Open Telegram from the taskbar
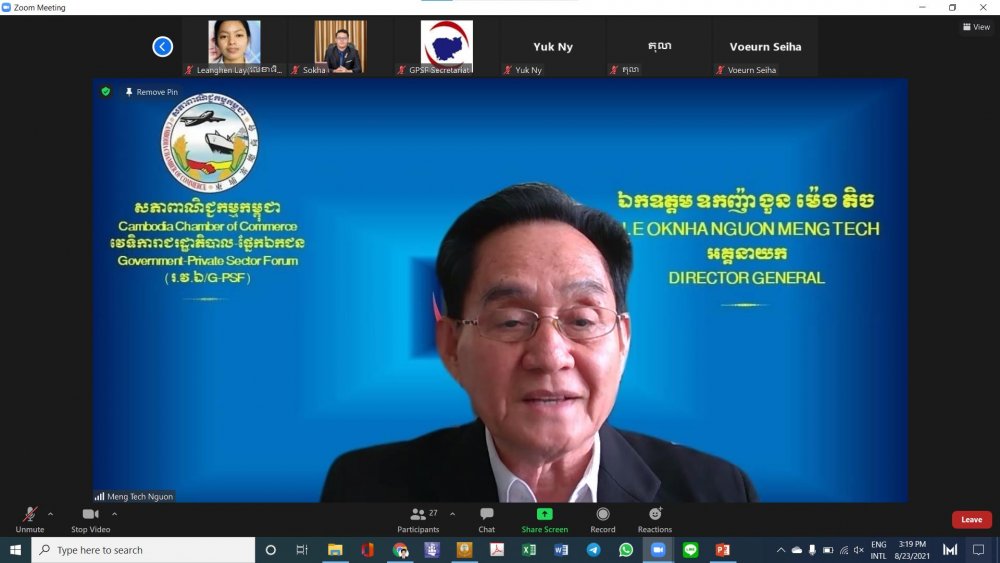 click(x=593, y=550)
